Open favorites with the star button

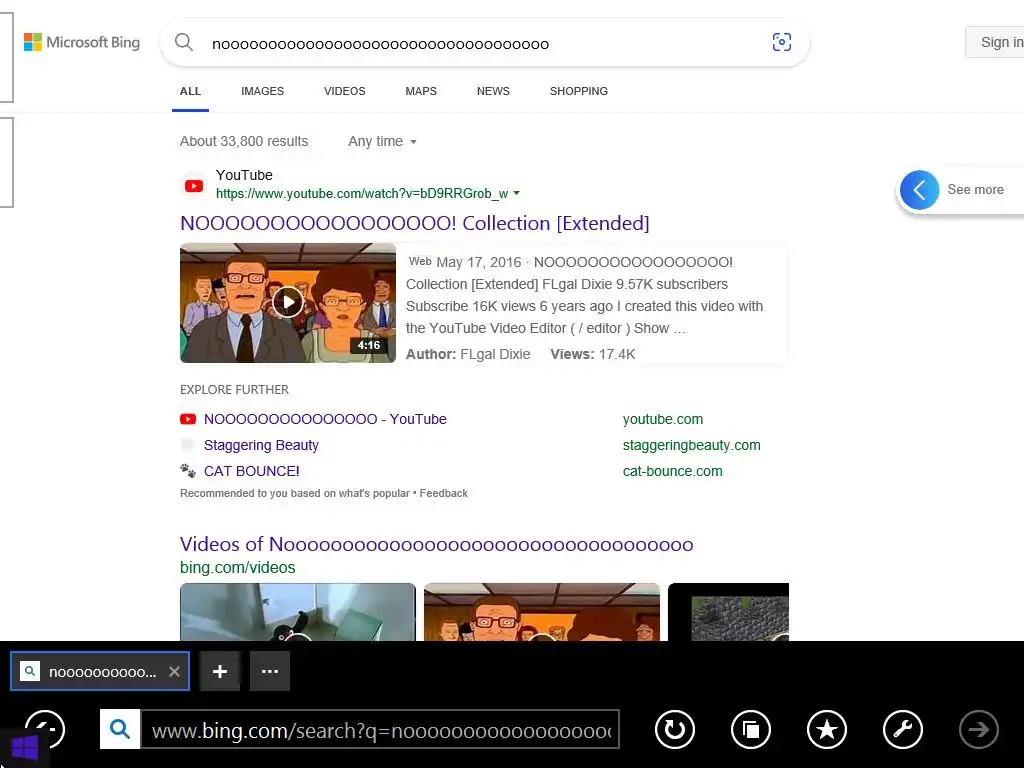click(x=827, y=729)
